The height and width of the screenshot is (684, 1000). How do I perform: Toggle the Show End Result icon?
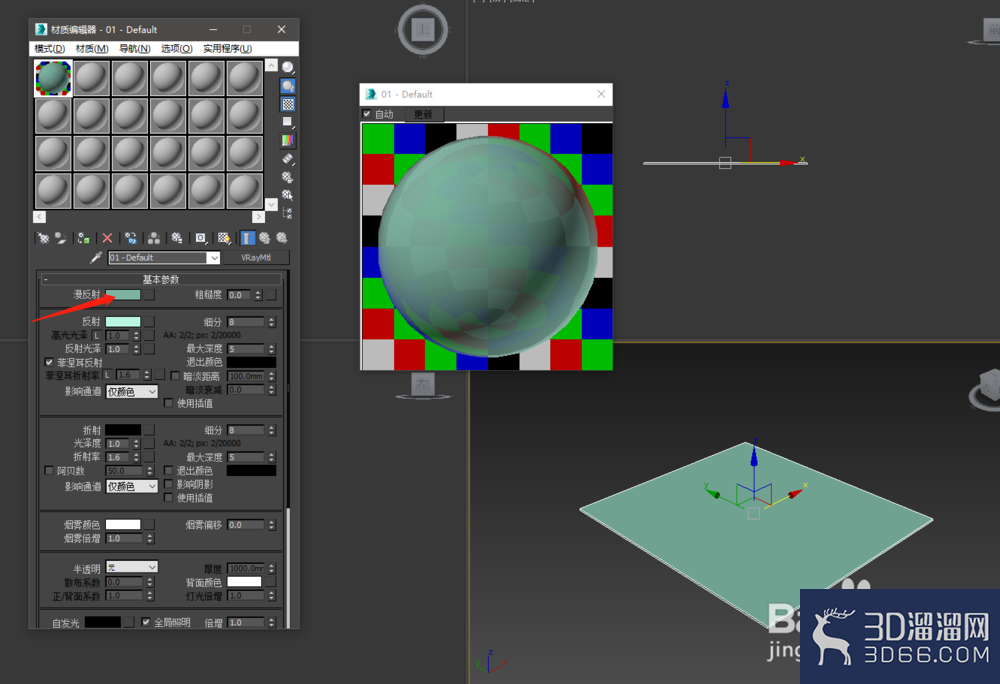tap(247, 238)
